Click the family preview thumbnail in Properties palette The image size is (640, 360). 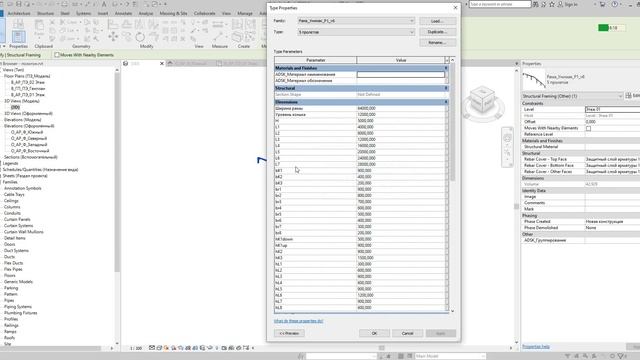click(534, 79)
